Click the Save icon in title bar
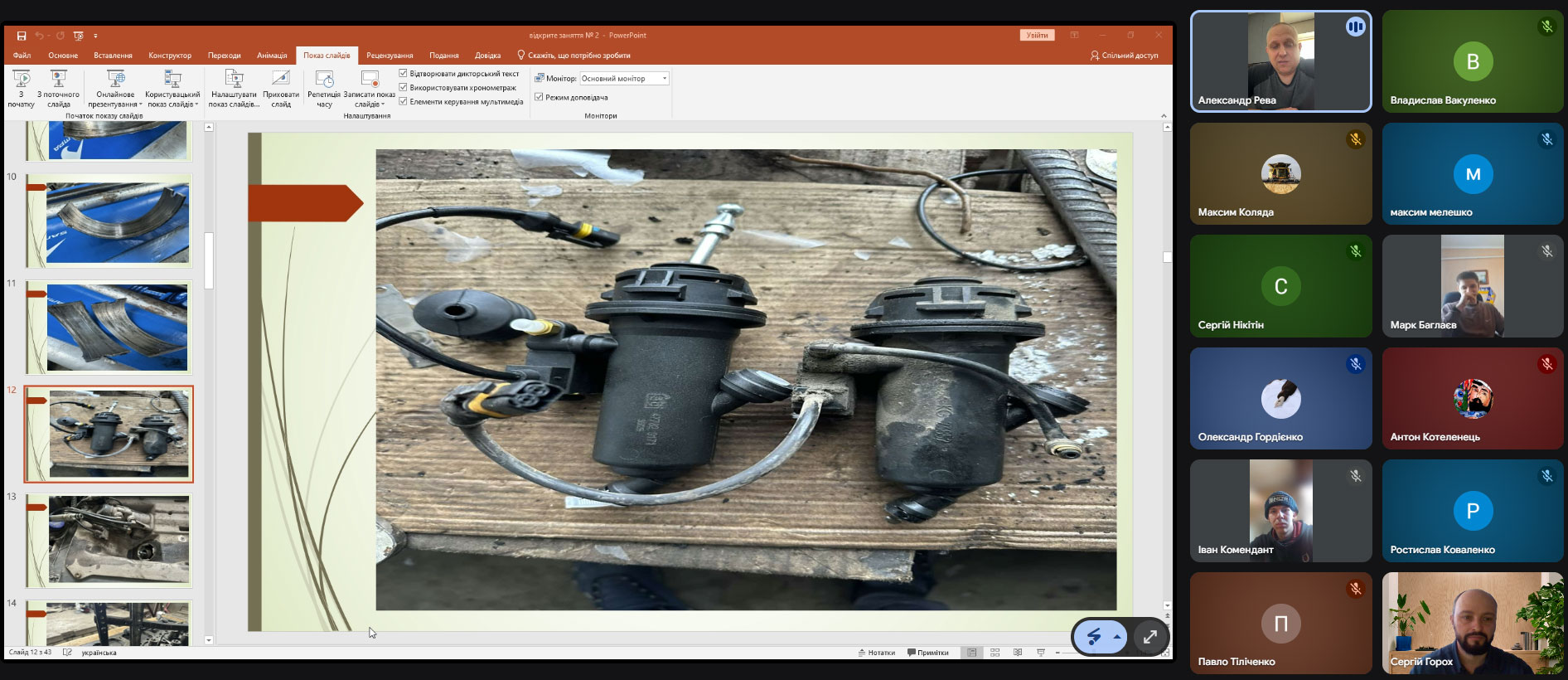Image resolution: width=1568 pixels, height=680 pixels. coord(22,36)
